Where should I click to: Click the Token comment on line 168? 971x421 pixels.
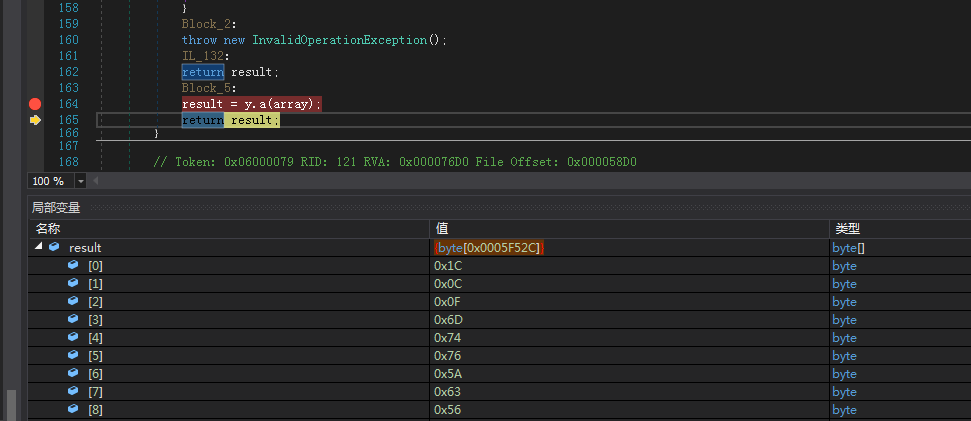tap(394, 162)
